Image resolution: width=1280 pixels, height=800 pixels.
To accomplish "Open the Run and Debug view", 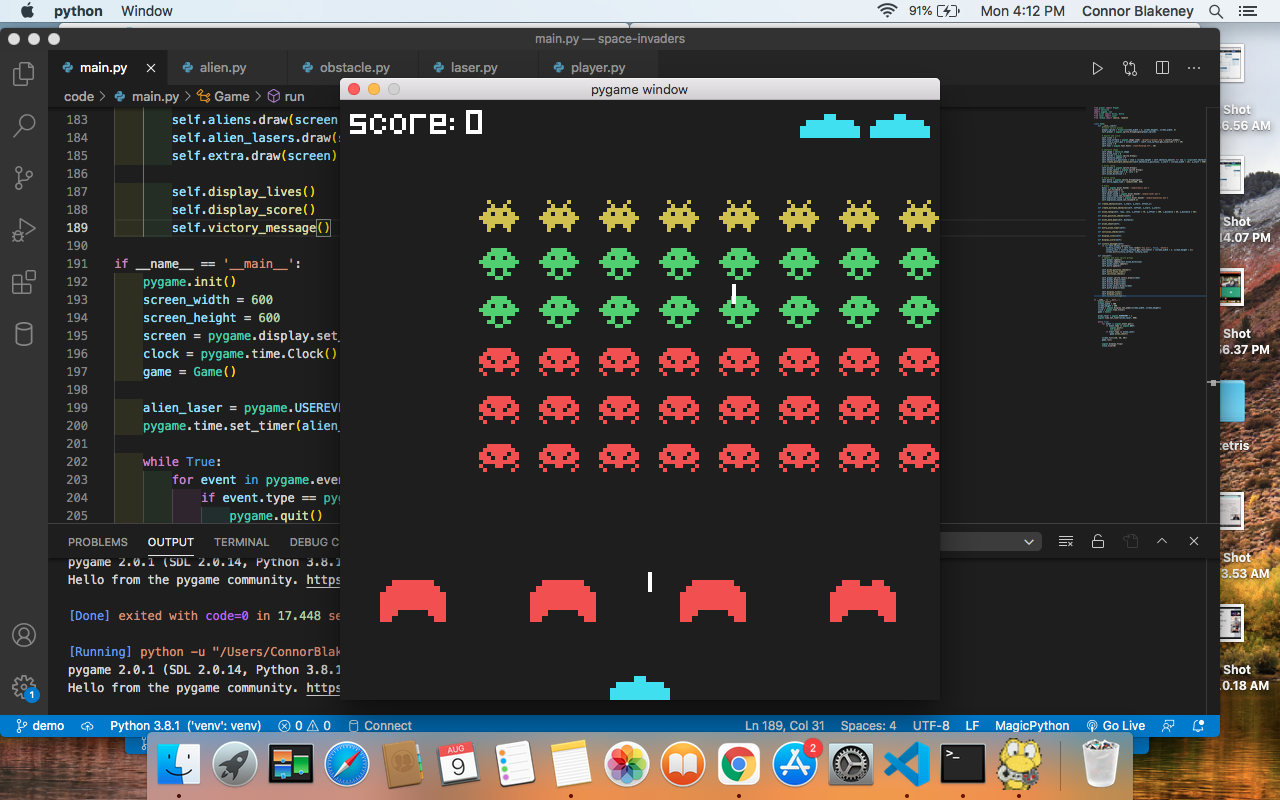I will tap(23, 231).
